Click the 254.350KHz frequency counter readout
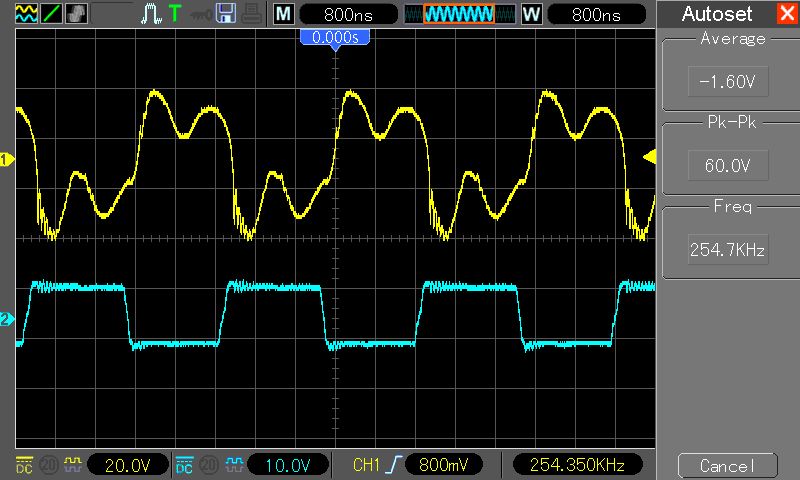This screenshot has width=800, height=480. tap(577, 465)
